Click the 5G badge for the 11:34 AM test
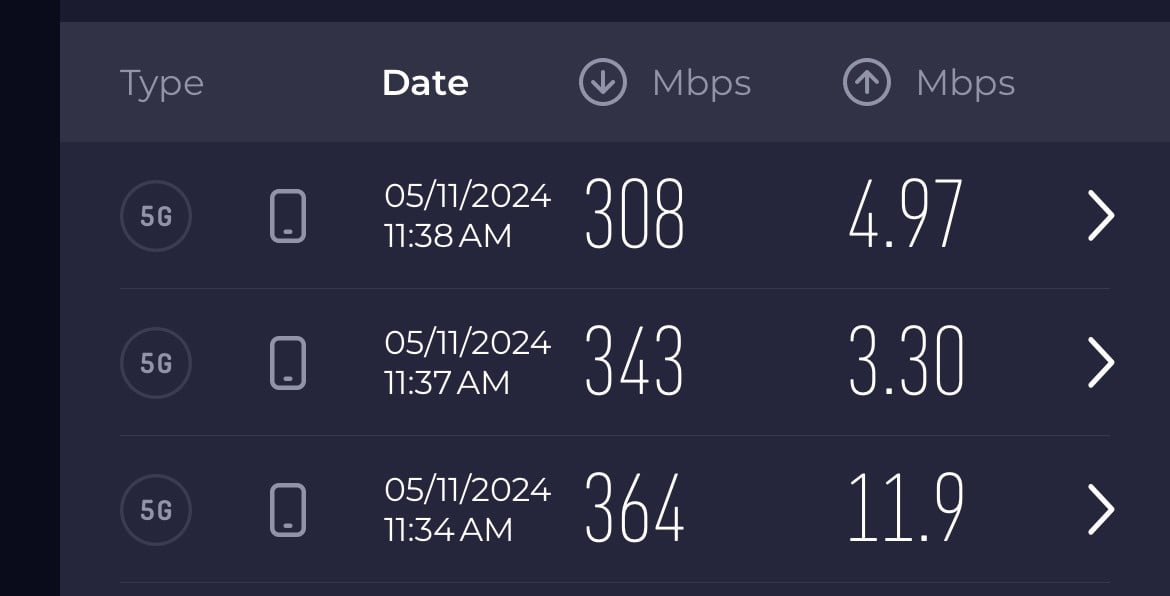Screen dimensions: 1170x596 coord(156,510)
